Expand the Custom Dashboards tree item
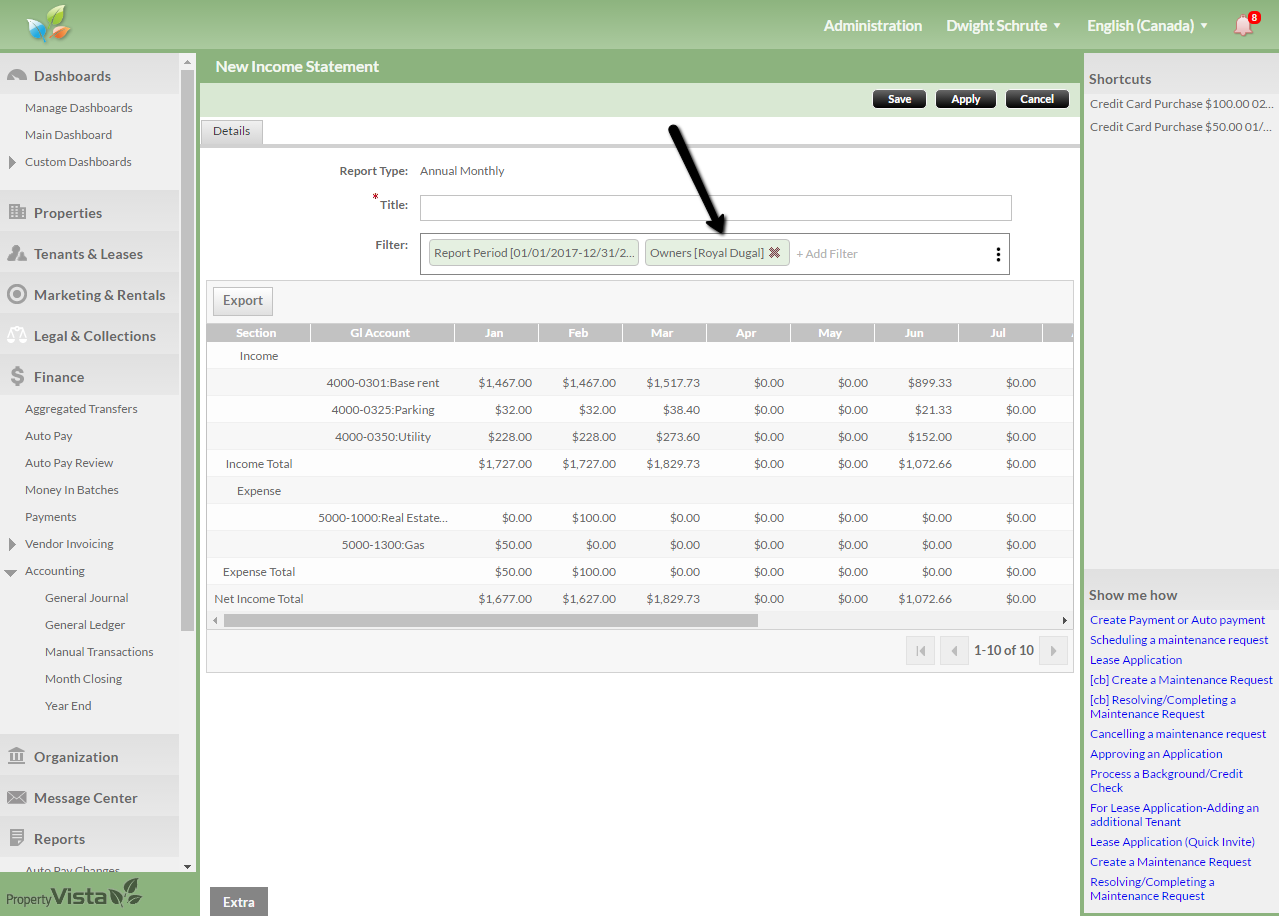The image size is (1279, 916). [x=12, y=162]
